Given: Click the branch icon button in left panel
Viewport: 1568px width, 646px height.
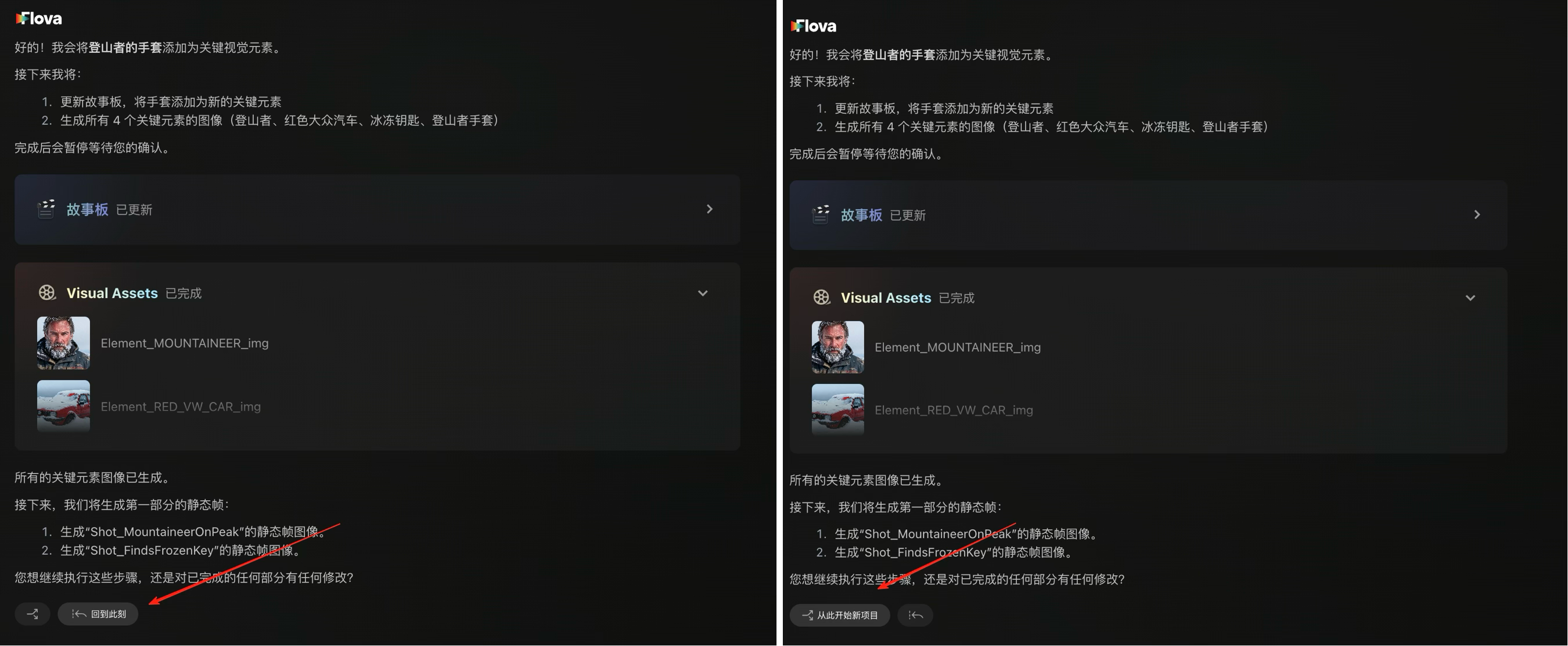Looking at the screenshot, I should pos(33,613).
